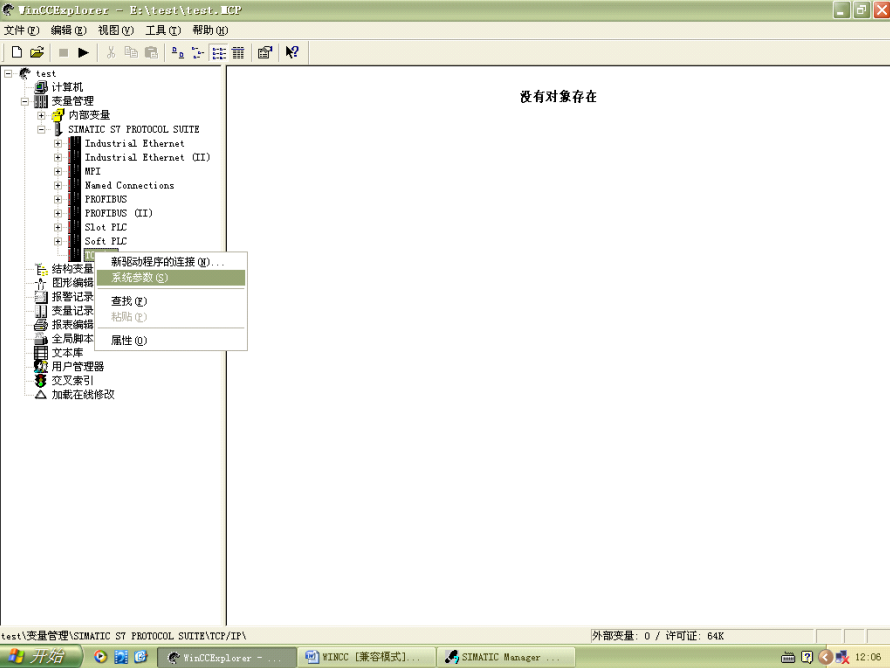Switch to small icons view
890x668 pixels.
click(x=198, y=53)
